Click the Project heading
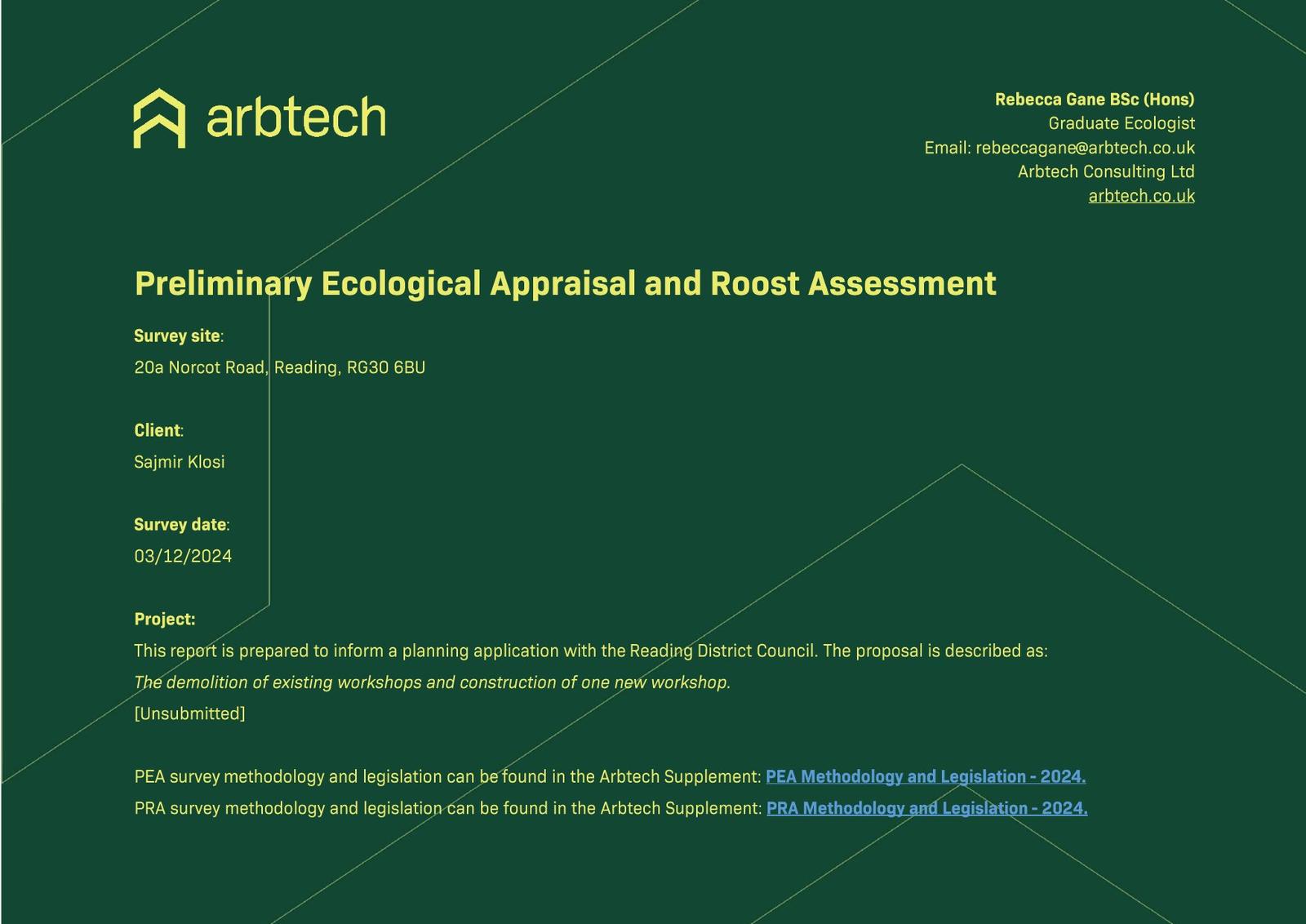The height and width of the screenshot is (924, 1306). [164, 620]
